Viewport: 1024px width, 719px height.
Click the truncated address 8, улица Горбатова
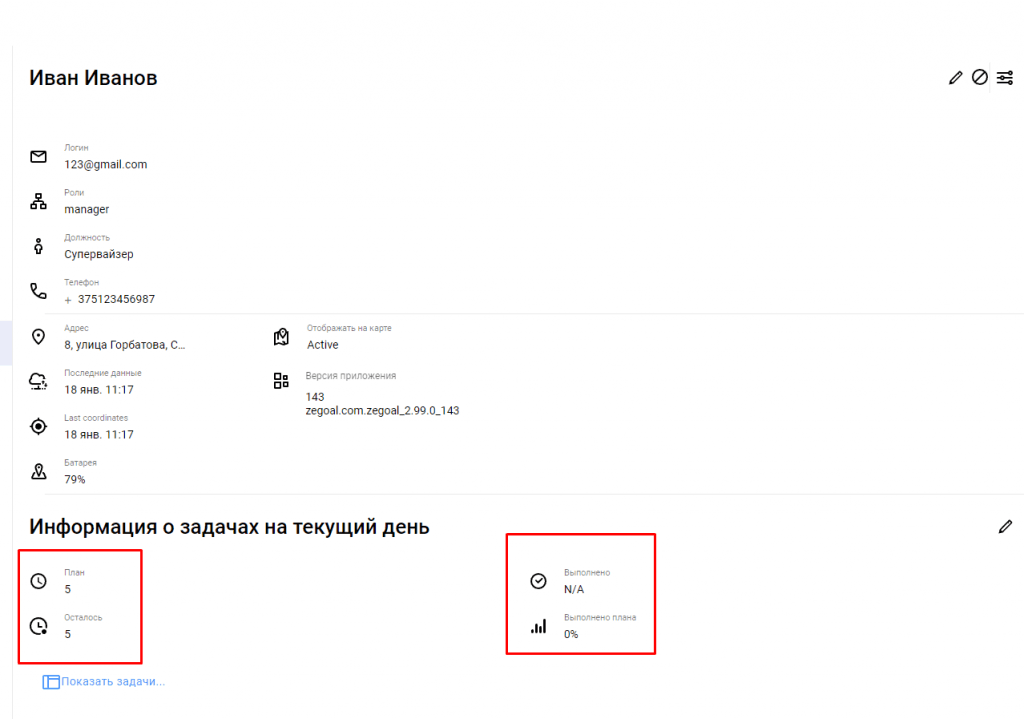(125, 345)
